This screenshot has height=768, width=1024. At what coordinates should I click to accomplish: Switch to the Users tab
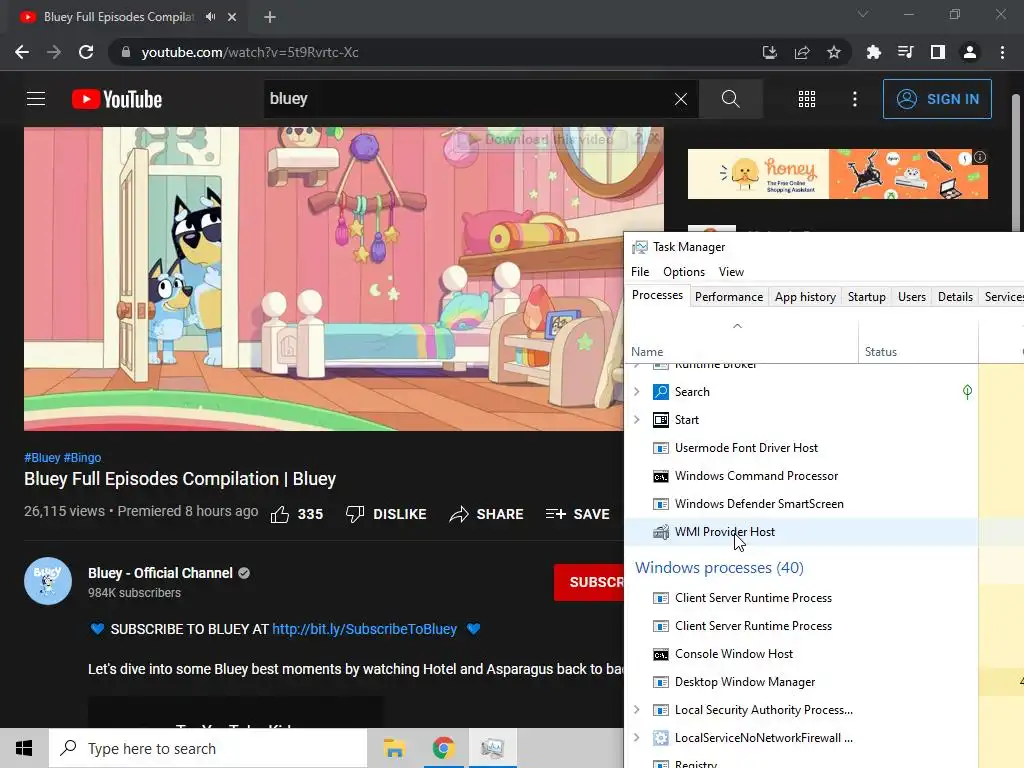pyautogui.click(x=912, y=296)
